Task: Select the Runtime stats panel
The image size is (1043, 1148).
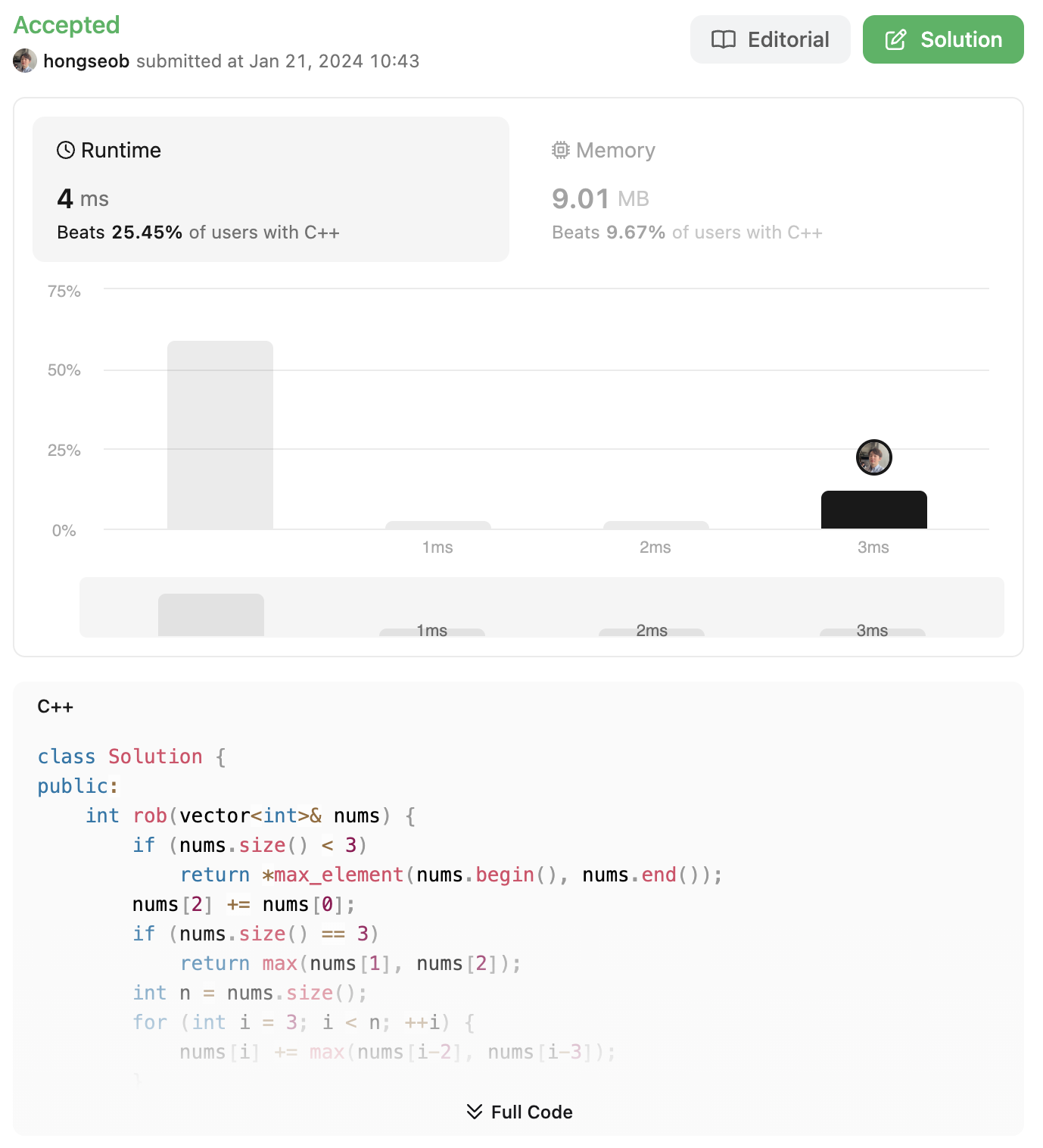Action: point(271,189)
